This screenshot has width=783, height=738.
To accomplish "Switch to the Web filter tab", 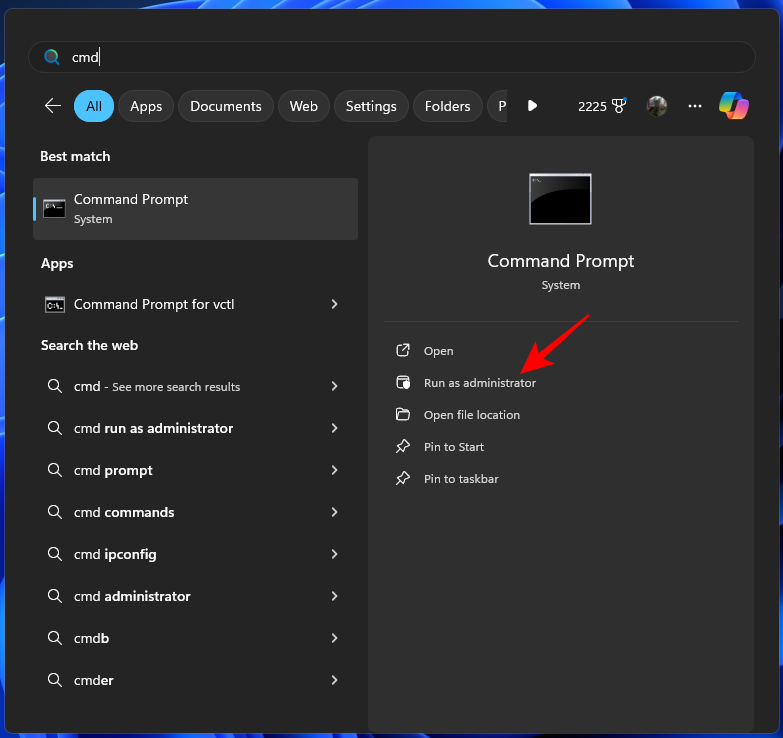I will coord(304,106).
